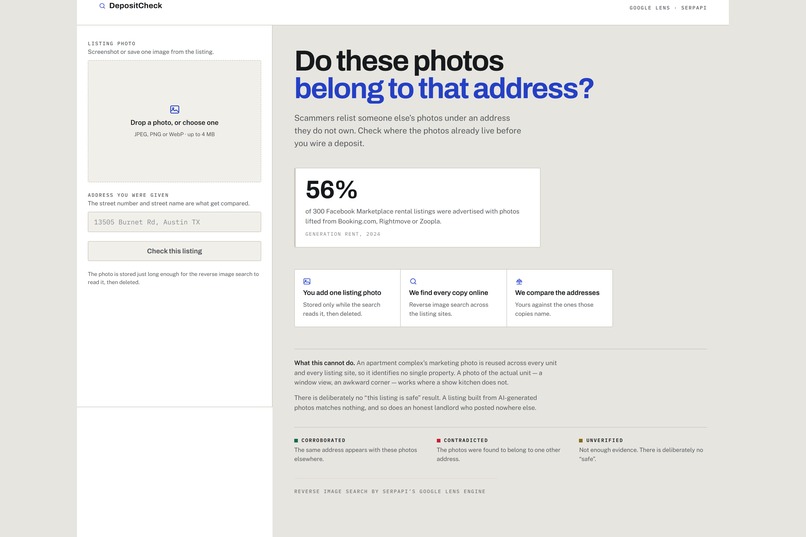Click the green Corroborated status swatch
Viewport: 806px width, 537px height.
click(x=296, y=440)
